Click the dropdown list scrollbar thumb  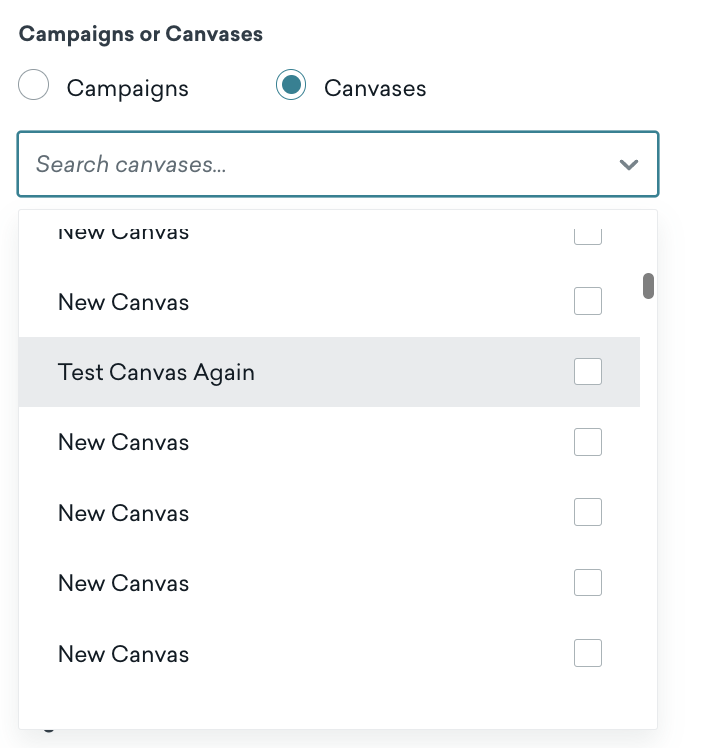click(x=648, y=286)
